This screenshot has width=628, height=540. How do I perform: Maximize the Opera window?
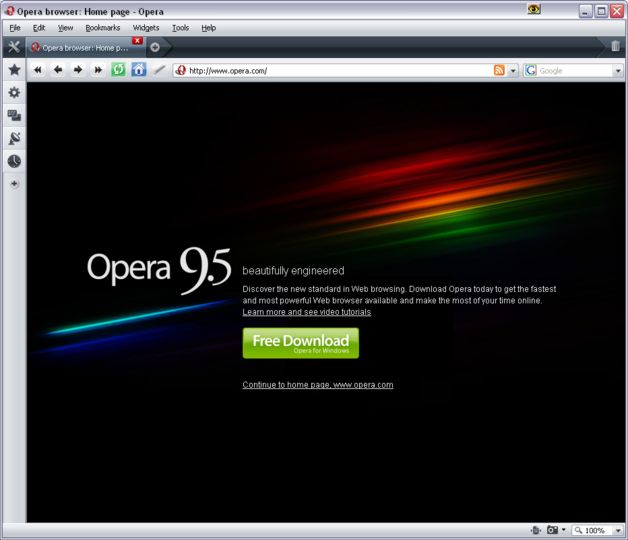pos(601,11)
